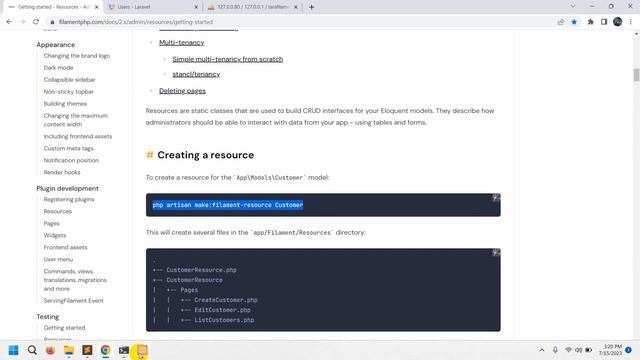Reload the current page
The image size is (640, 360).
(x=36, y=22)
